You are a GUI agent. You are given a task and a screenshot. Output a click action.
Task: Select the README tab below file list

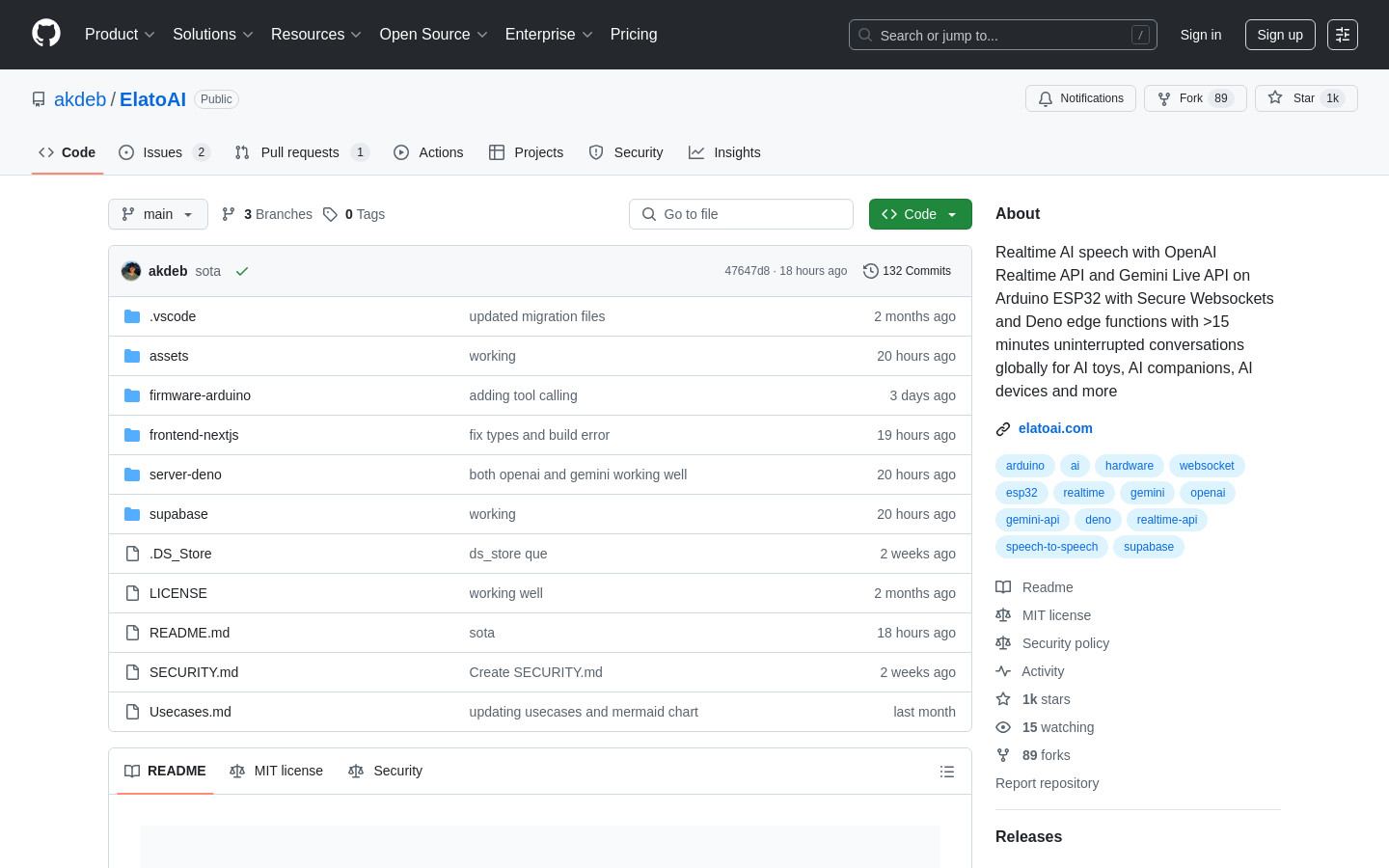(x=165, y=771)
